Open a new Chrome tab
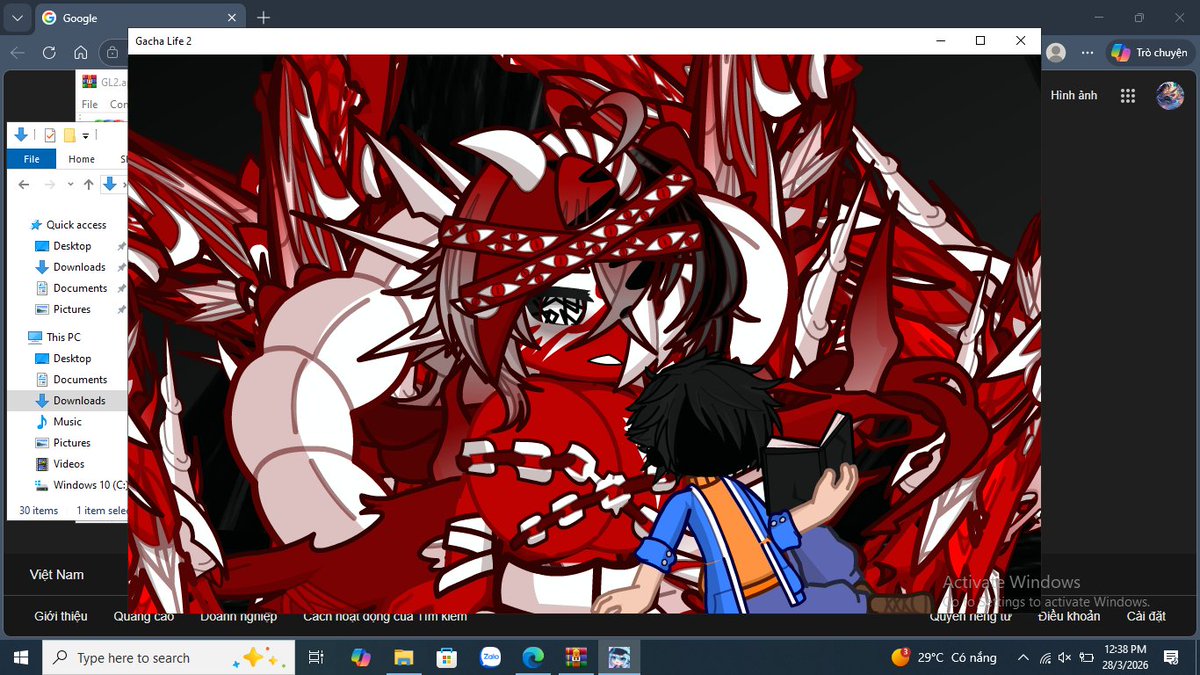The height and width of the screenshot is (675, 1200). pos(264,18)
